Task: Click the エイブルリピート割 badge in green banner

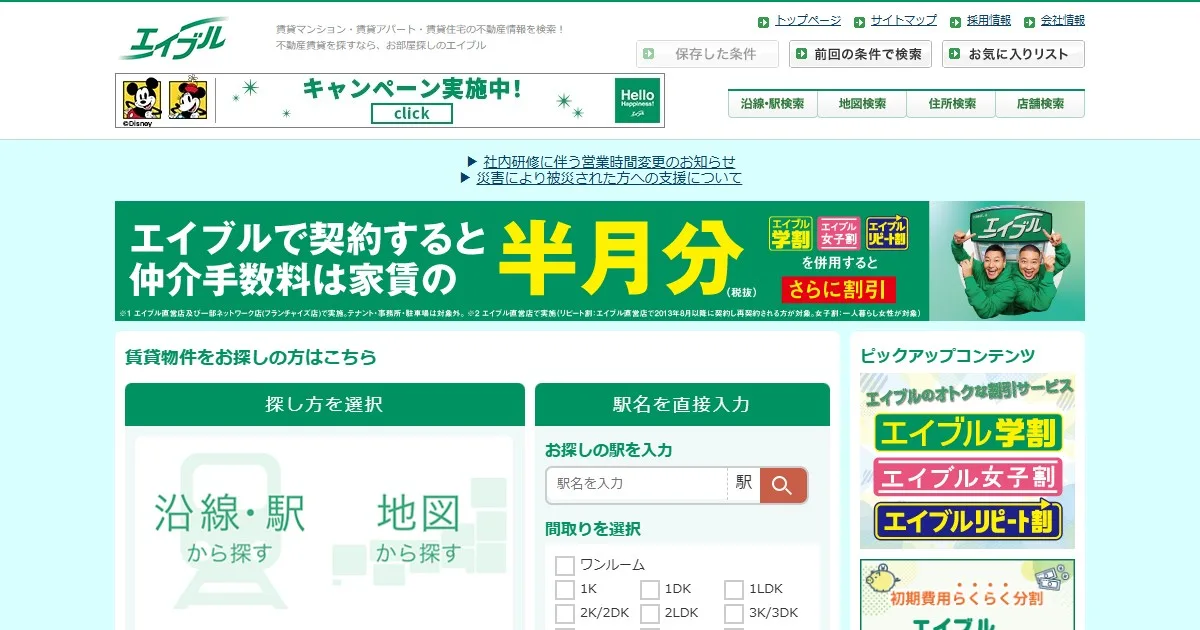Action: 886,233
